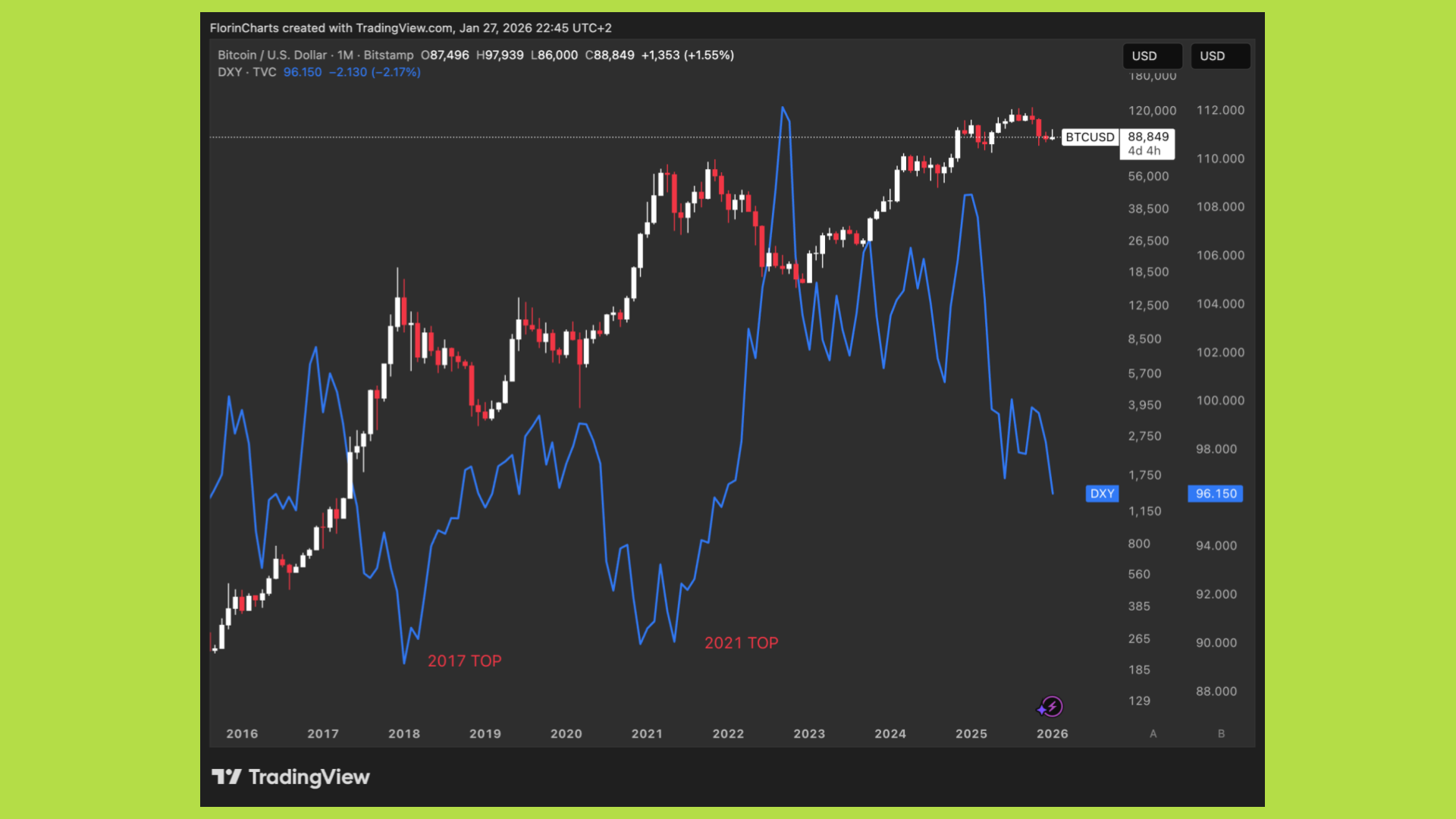Click the 88,849 current price box
Screen dimensions: 1456x819
(1147, 143)
